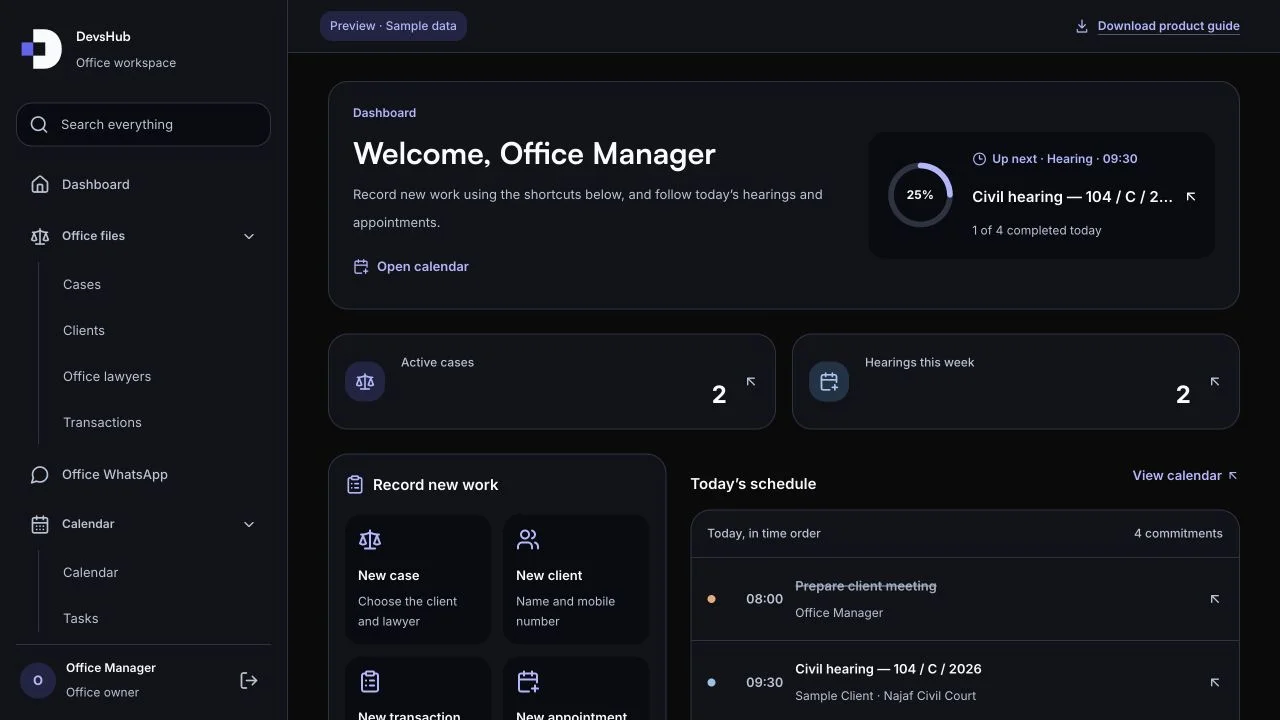Click the Record new work clipboard icon

pos(355,485)
